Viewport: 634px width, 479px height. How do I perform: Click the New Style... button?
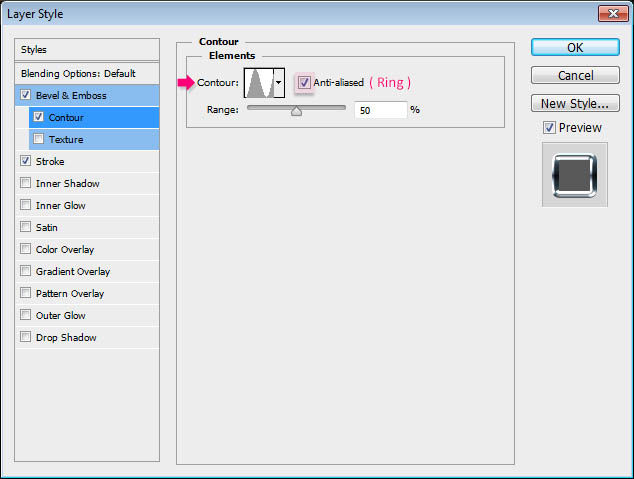tap(575, 103)
